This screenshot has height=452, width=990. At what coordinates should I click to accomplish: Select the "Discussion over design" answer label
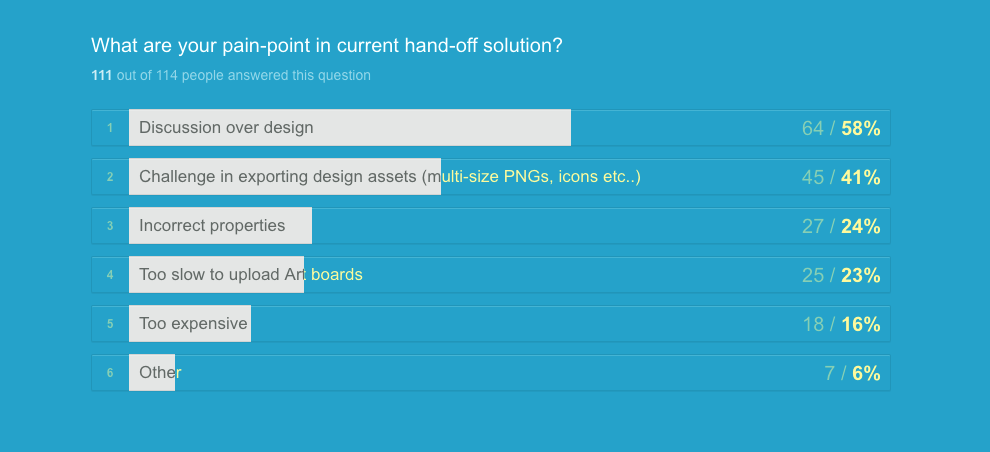pyautogui.click(x=226, y=128)
